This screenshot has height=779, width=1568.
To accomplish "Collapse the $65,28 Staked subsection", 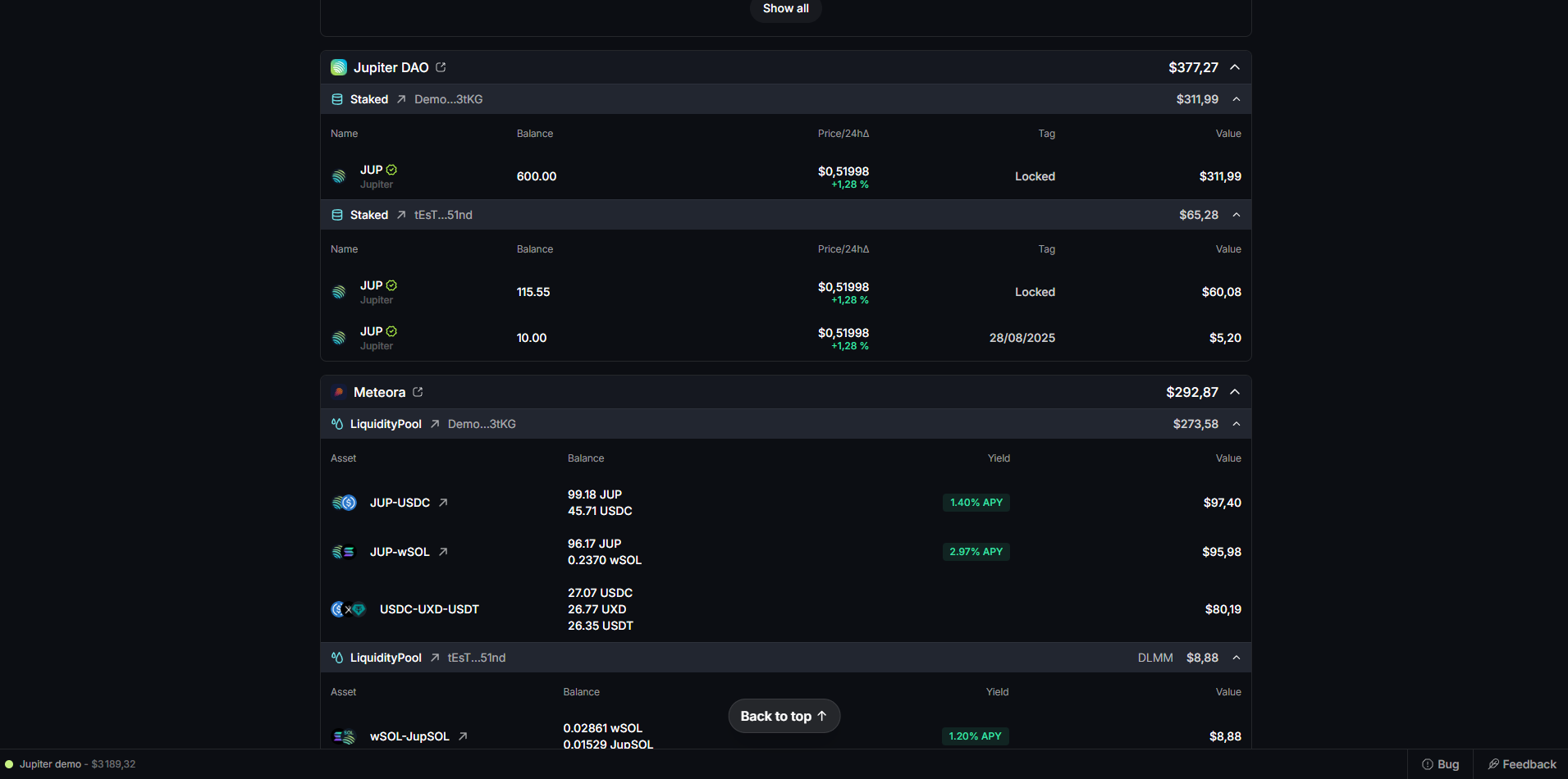I will click(x=1237, y=215).
